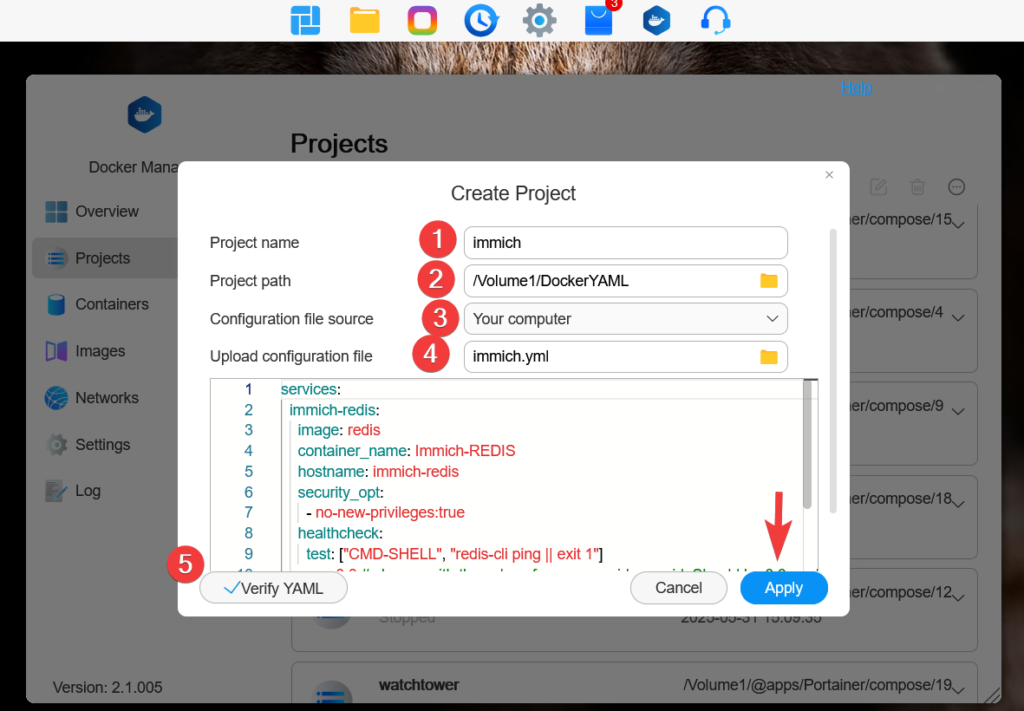Open the Help link

tap(855, 88)
